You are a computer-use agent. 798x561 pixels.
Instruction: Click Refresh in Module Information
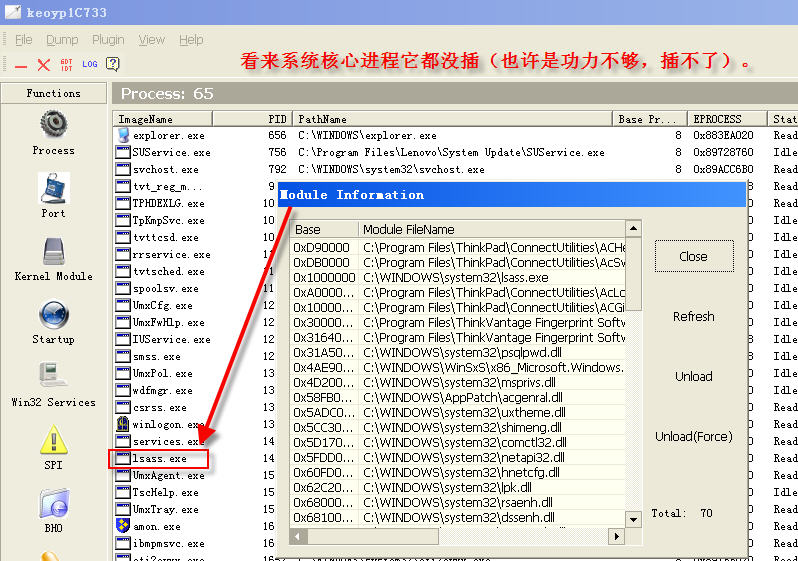(694, 316)
